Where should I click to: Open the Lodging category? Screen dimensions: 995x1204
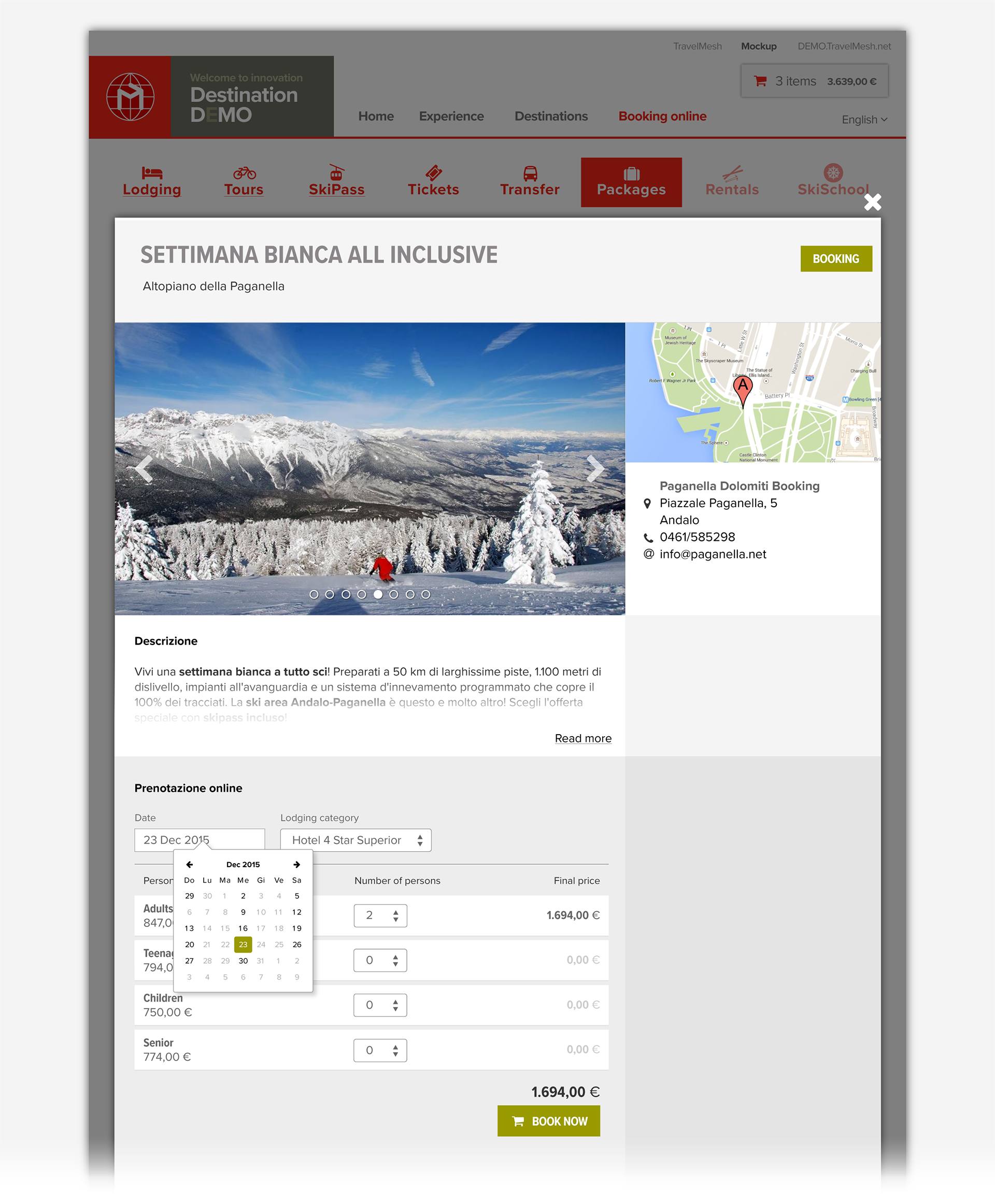click(x=152, y=182)
